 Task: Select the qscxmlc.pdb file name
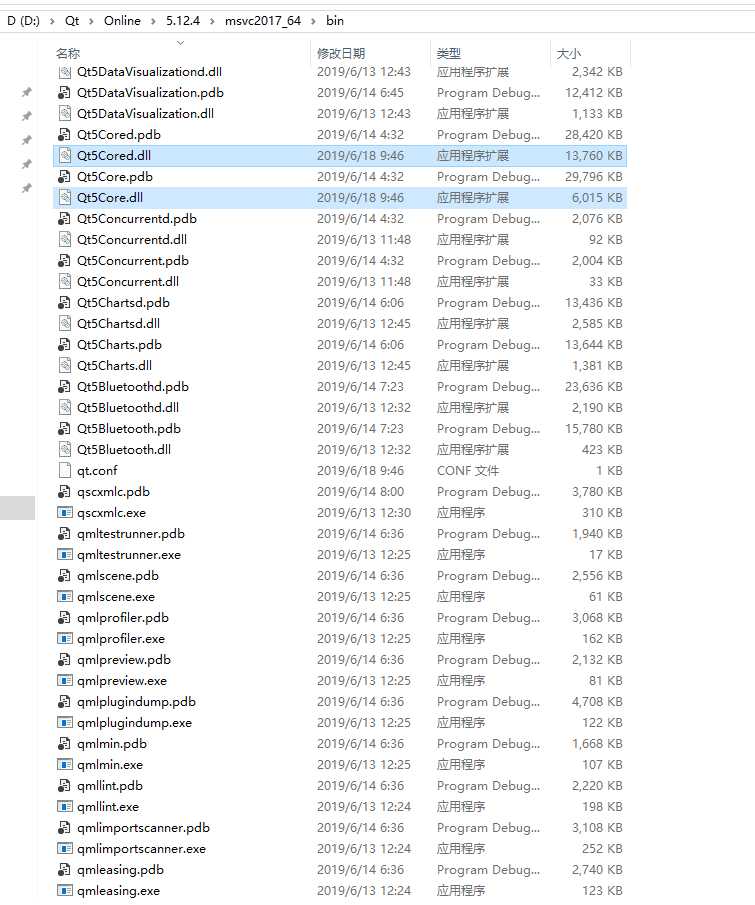pyautogui.click(x=113, y=492)
